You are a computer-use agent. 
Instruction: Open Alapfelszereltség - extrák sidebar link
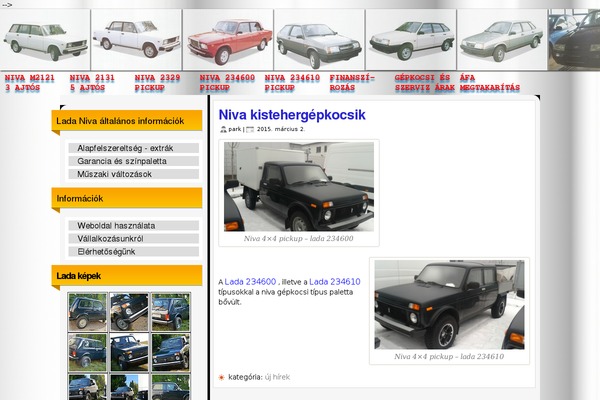coord(134,148)
